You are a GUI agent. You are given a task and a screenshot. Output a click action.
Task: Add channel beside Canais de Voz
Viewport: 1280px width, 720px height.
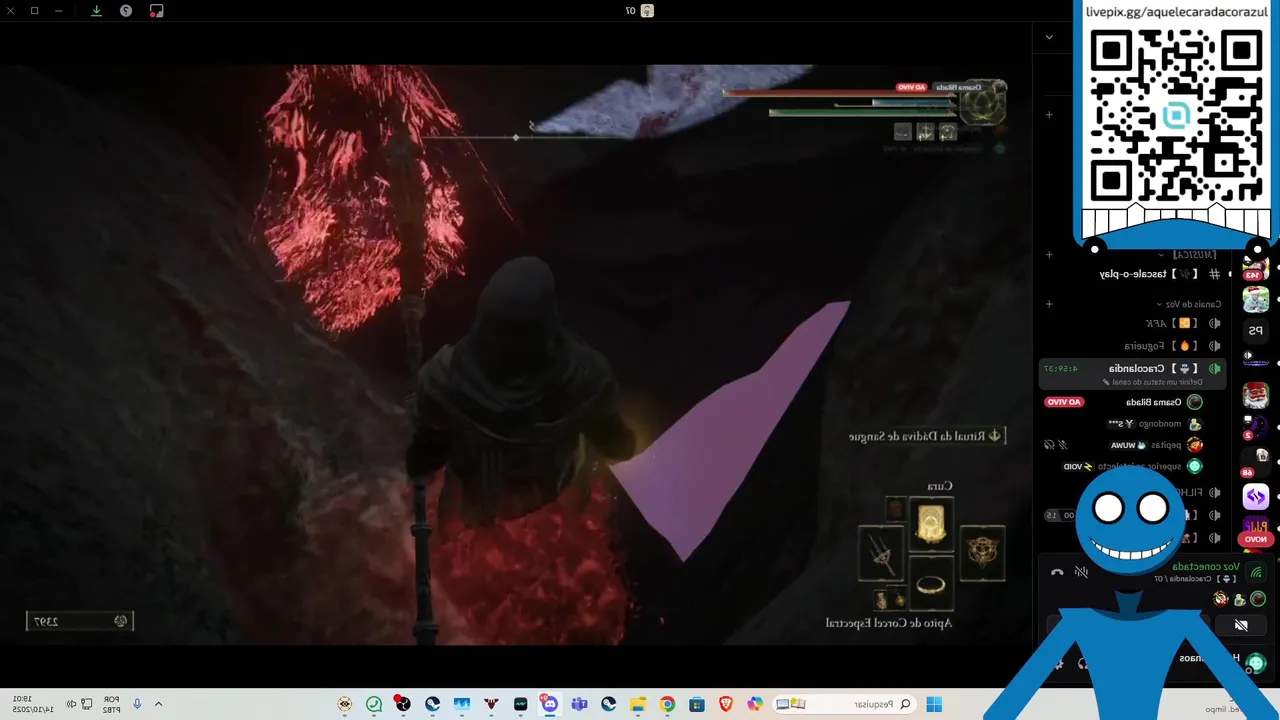click(1049, 304)
